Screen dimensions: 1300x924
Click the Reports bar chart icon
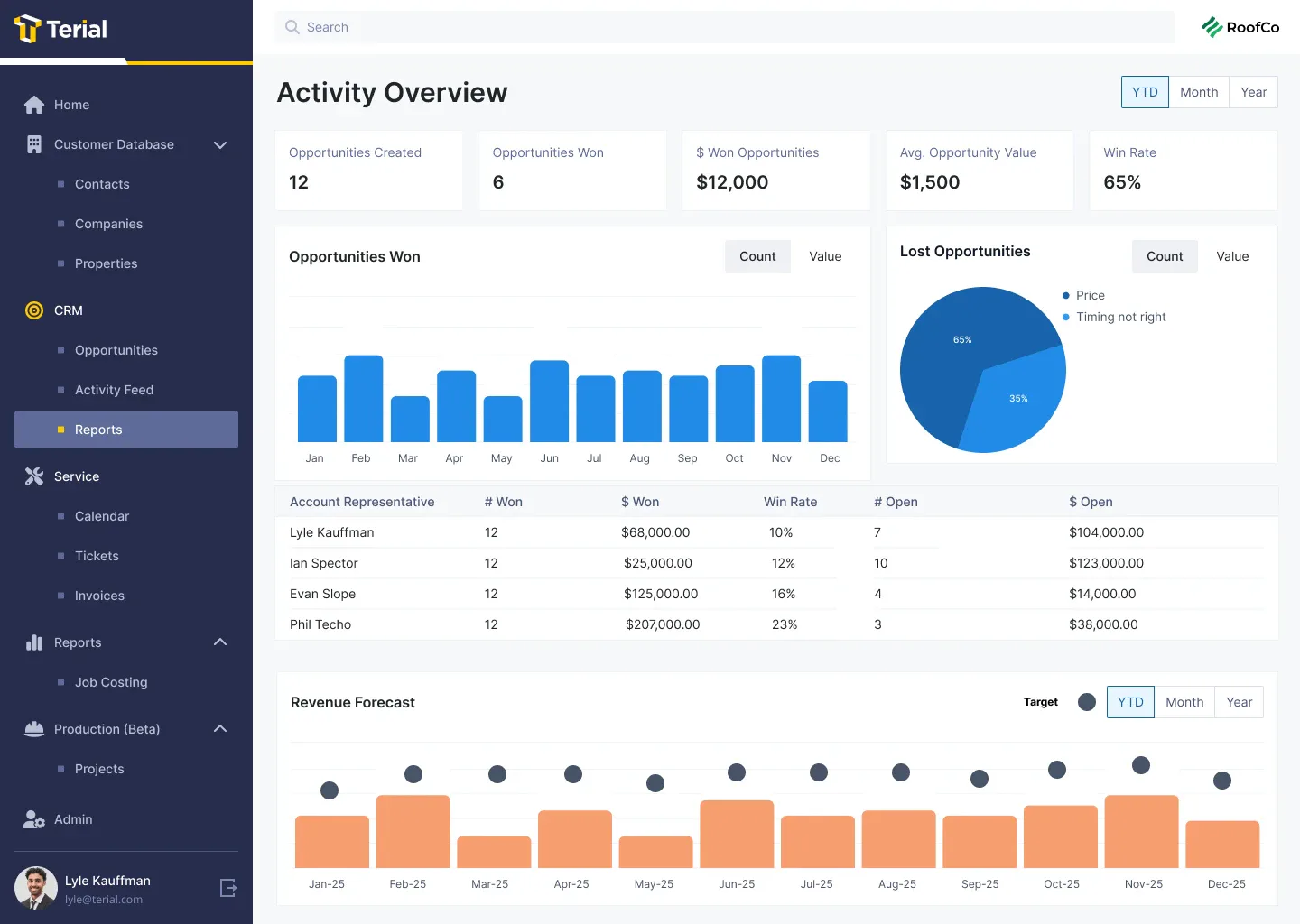coord(34,642)
